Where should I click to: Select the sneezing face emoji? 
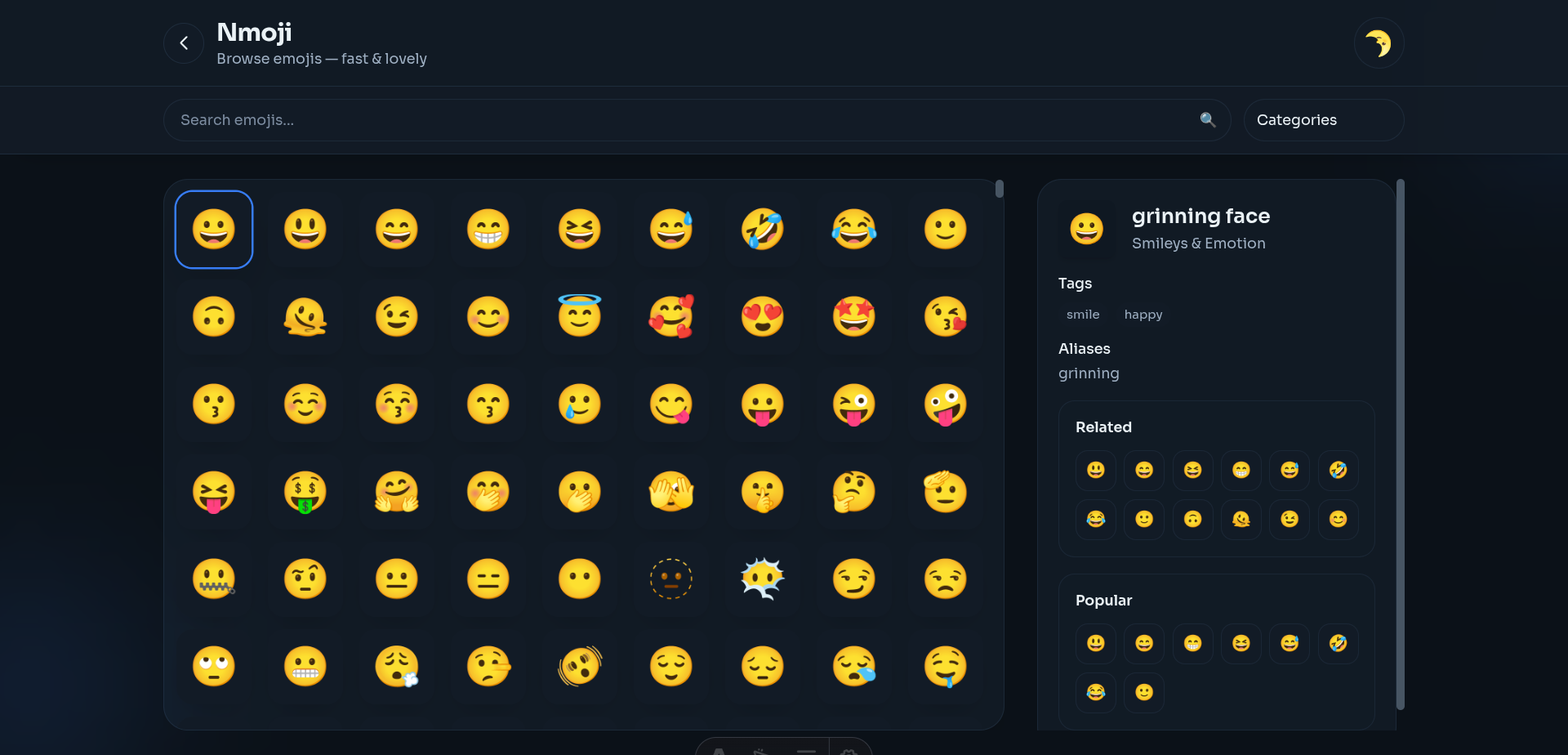click(396, 666)
